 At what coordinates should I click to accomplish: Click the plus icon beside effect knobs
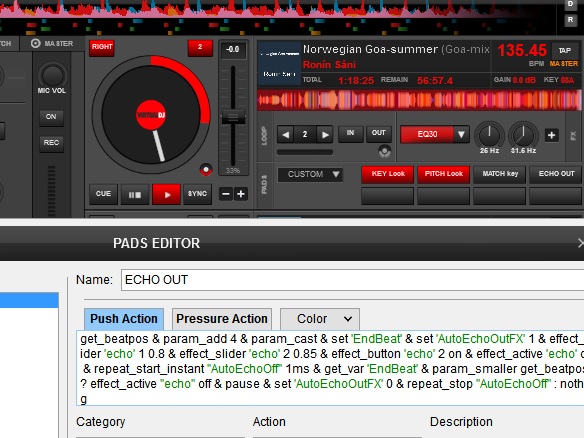click(552, 135)
